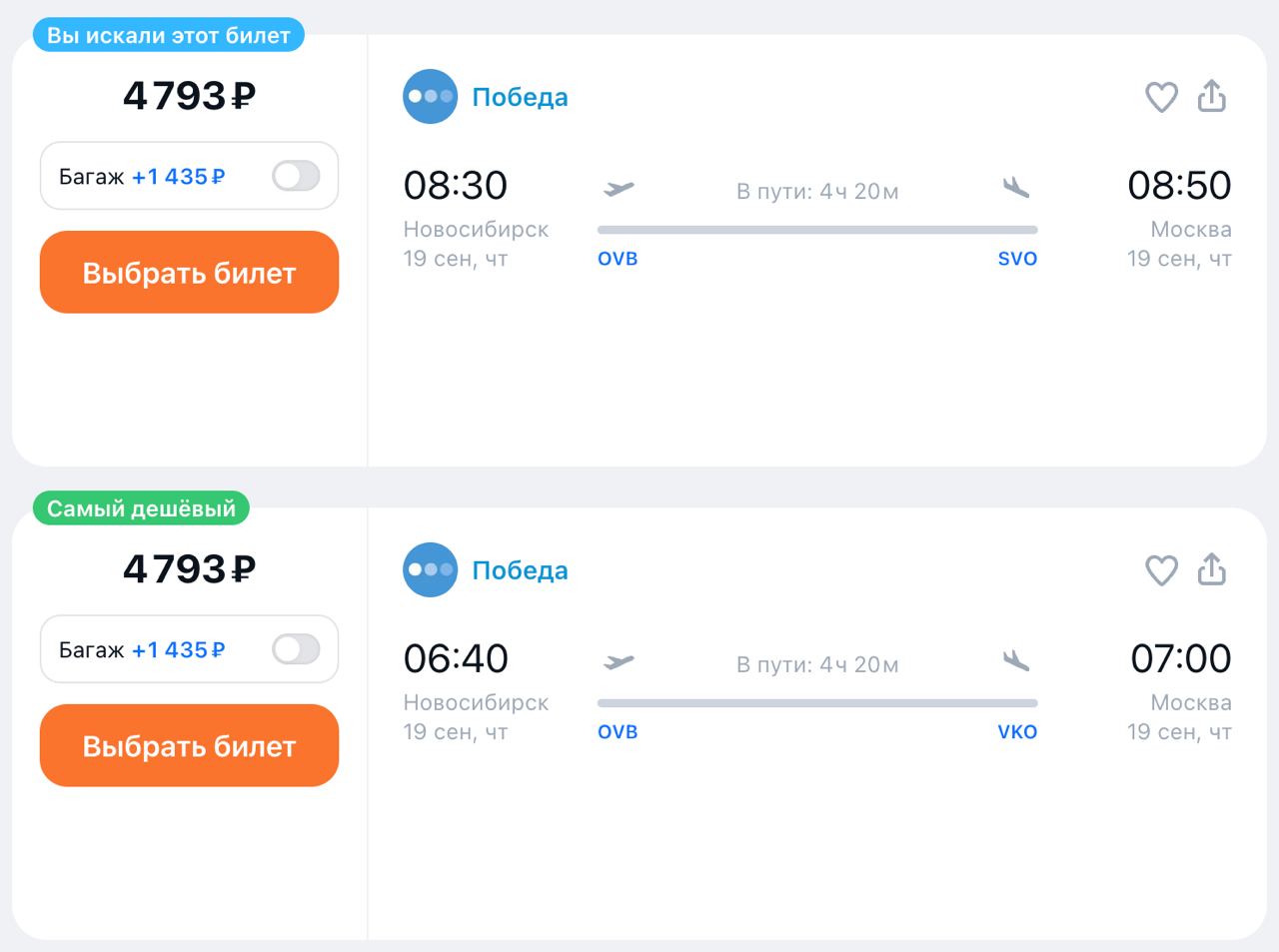Toggle baggage on for the 06:40 ticket
The height and width of the screenshot is (952, 1279).
point(296,650)
